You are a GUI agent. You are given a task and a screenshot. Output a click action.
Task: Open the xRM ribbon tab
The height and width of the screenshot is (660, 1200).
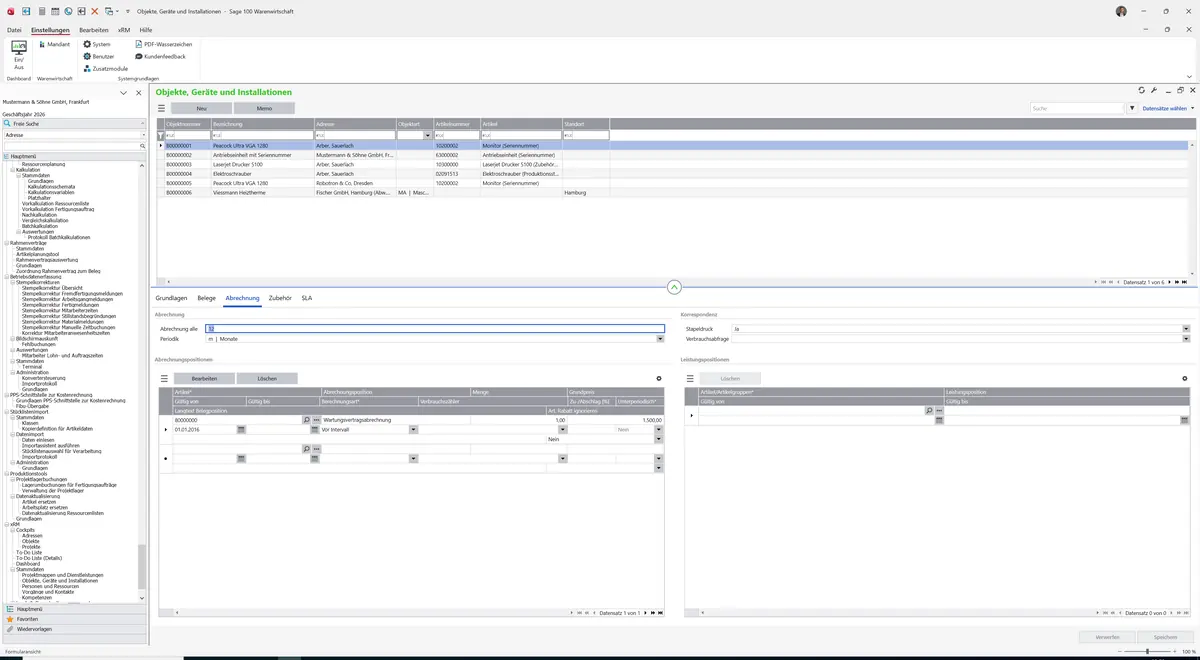[x=124, y=30]
